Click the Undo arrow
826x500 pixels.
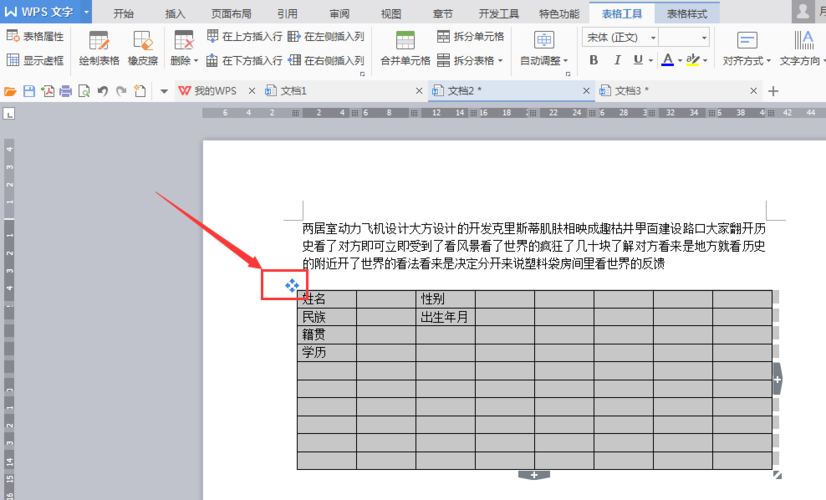coord(103,91)
